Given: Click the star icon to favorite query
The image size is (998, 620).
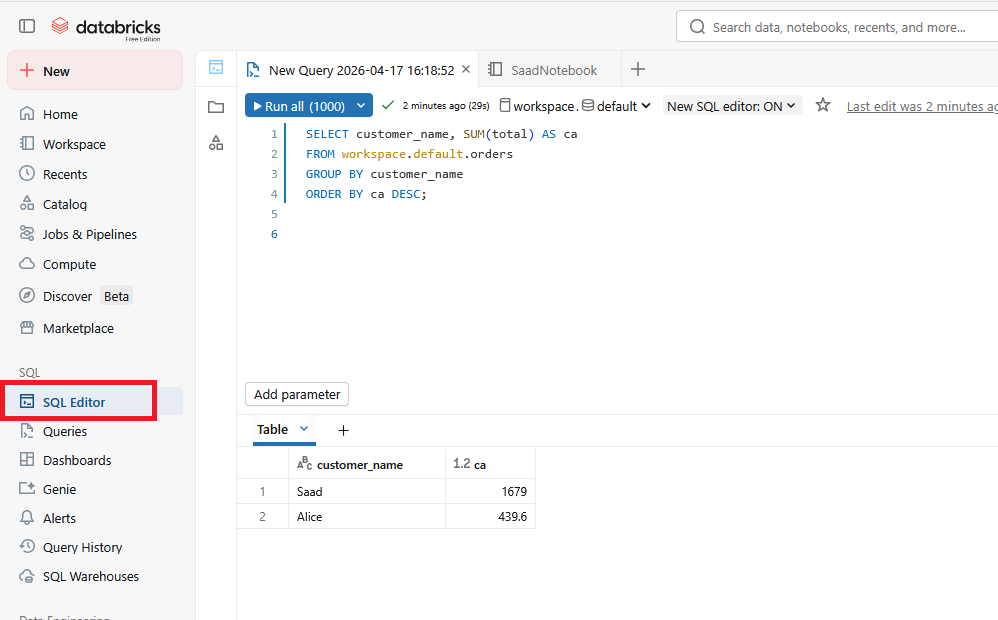Looking at the screenshot, I should [823, 105].
